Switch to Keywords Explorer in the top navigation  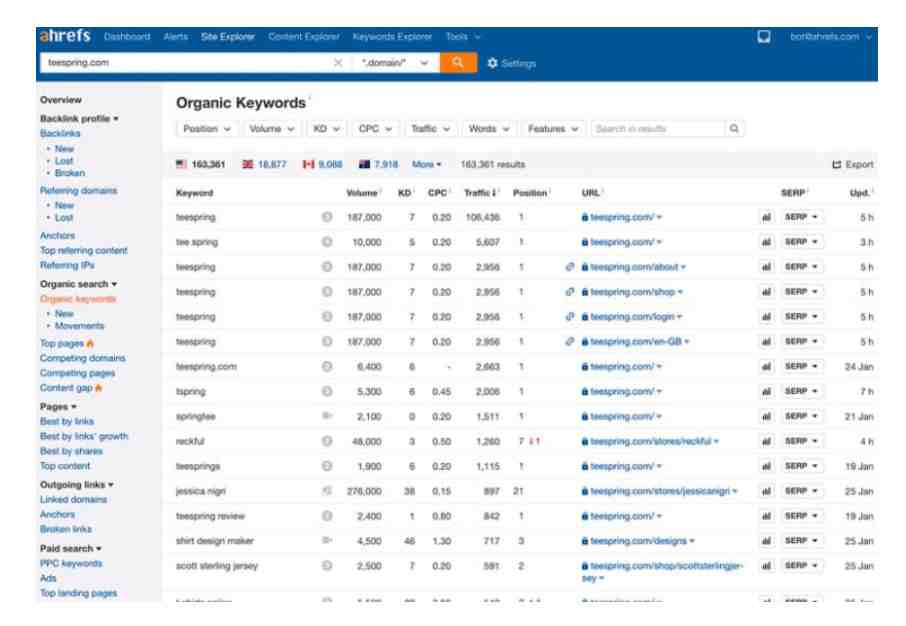pyautogui.click(x=392, y=36)
